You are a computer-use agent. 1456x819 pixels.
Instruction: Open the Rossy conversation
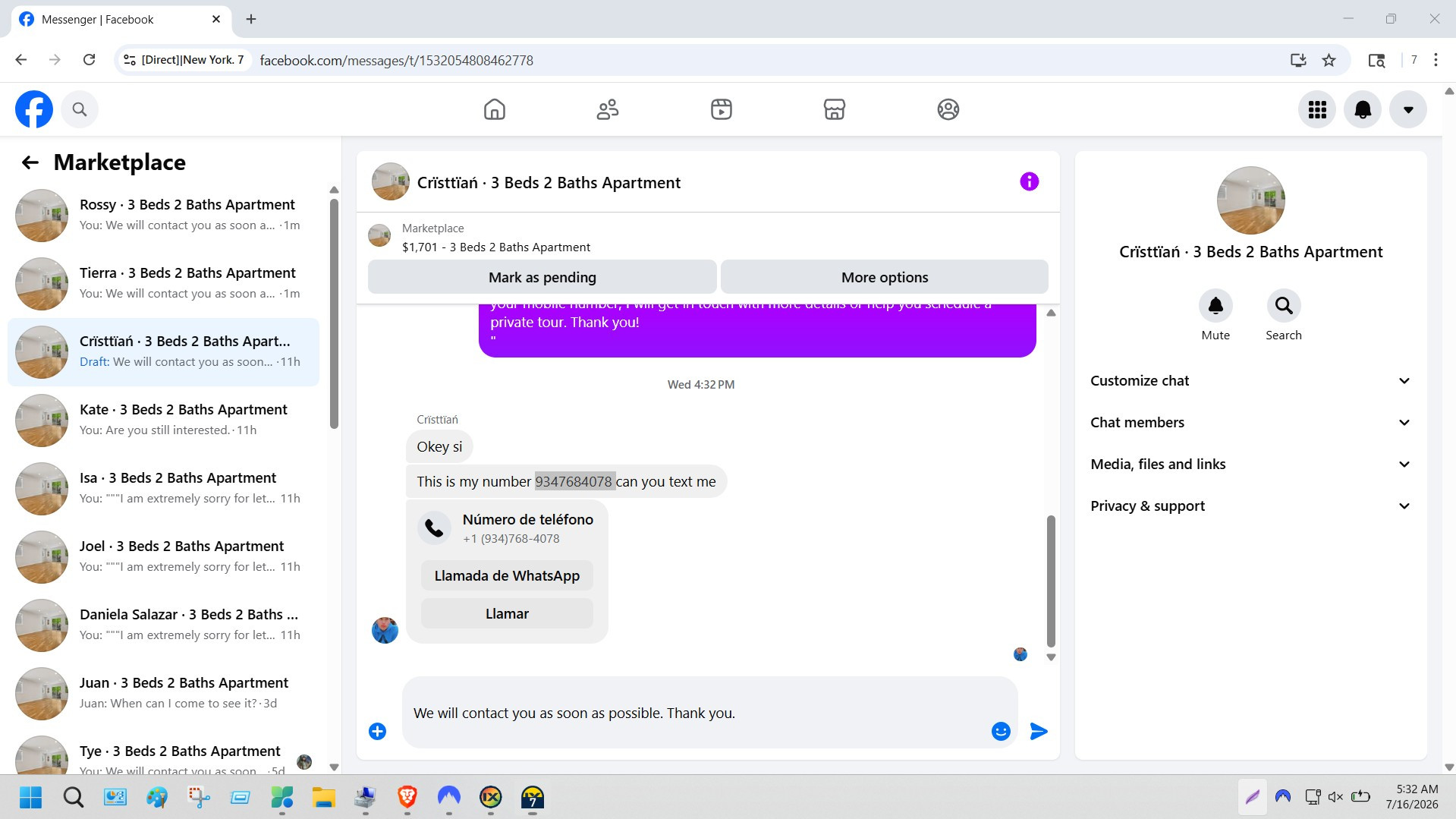click(x=163, y=216)
